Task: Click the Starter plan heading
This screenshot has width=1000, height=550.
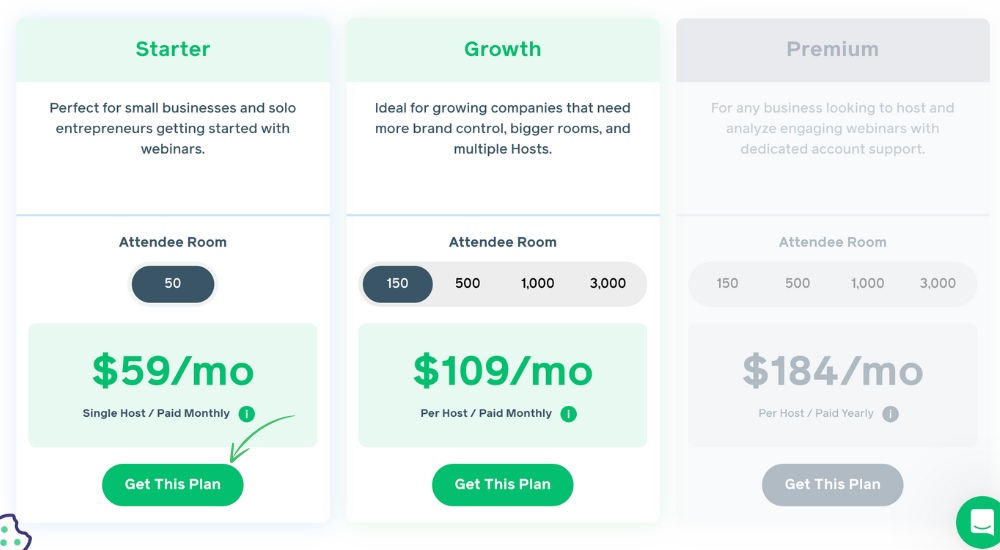Action: pyautogui.click(x=173, y=49)
